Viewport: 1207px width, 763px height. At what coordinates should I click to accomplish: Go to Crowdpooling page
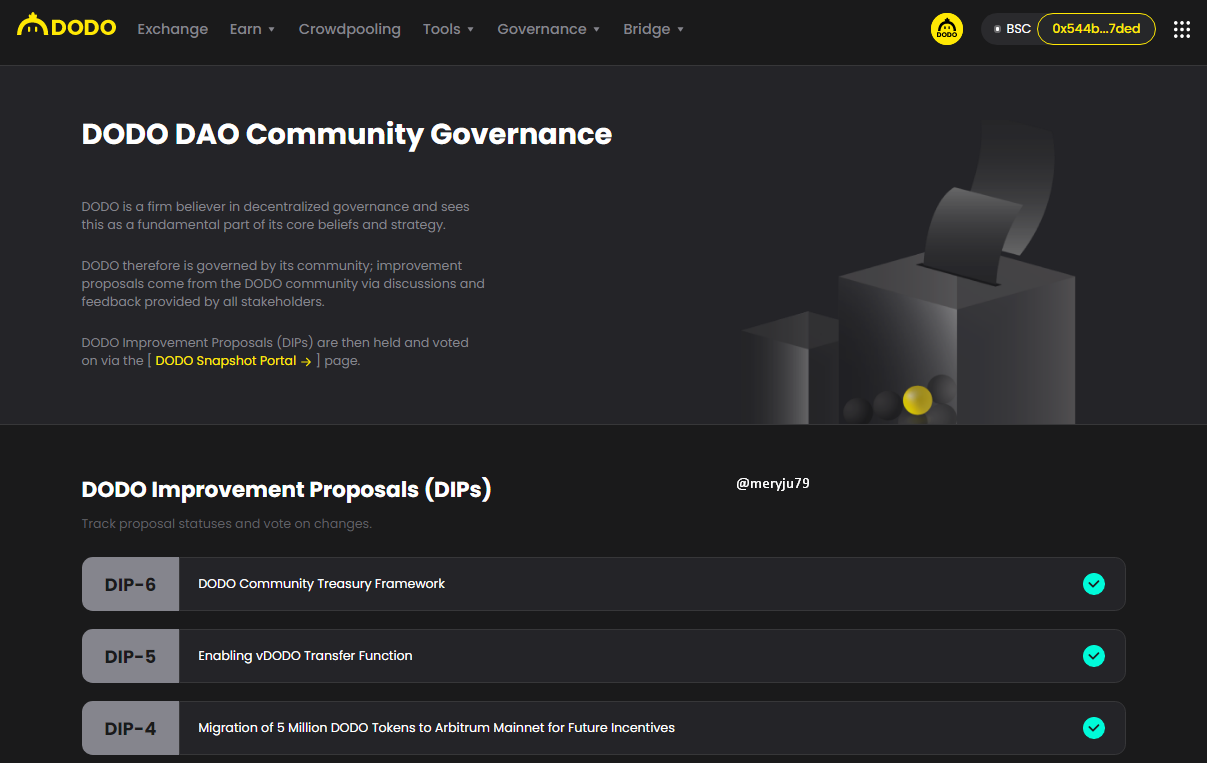coord(349,29)
